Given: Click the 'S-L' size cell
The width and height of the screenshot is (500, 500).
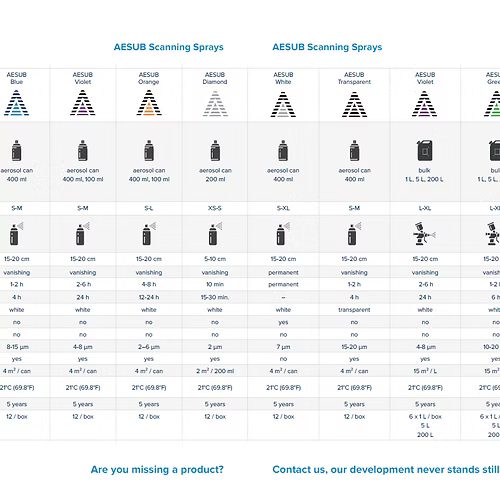Looking at the screenshot, I should click(x=149, y=208).
